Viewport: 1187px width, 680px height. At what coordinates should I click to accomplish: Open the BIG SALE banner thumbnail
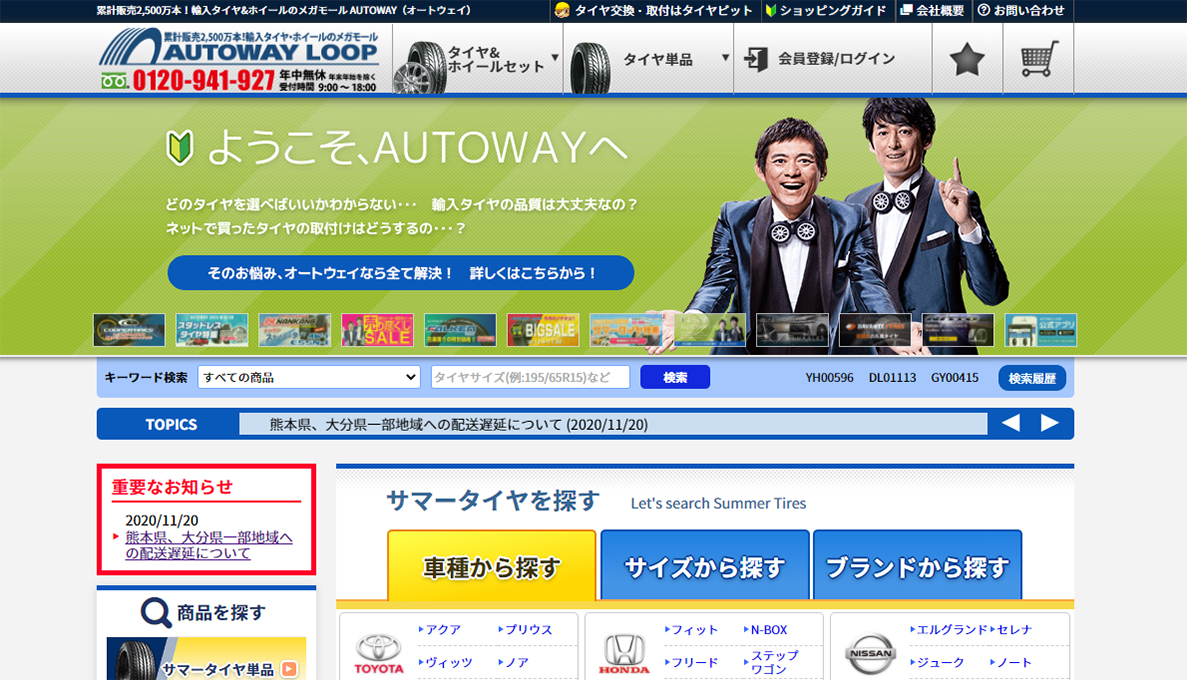coord(544,330)
